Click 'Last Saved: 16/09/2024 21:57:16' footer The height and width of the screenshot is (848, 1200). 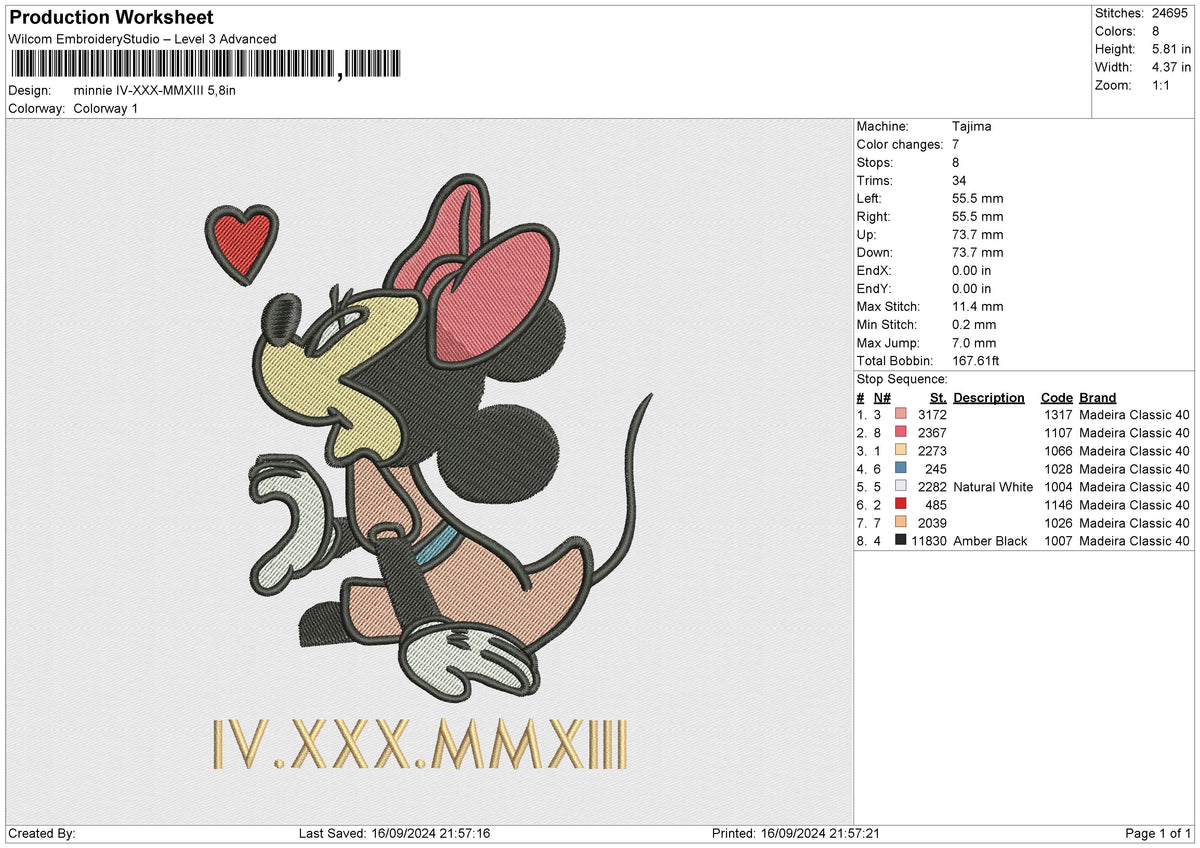point(394,833)
